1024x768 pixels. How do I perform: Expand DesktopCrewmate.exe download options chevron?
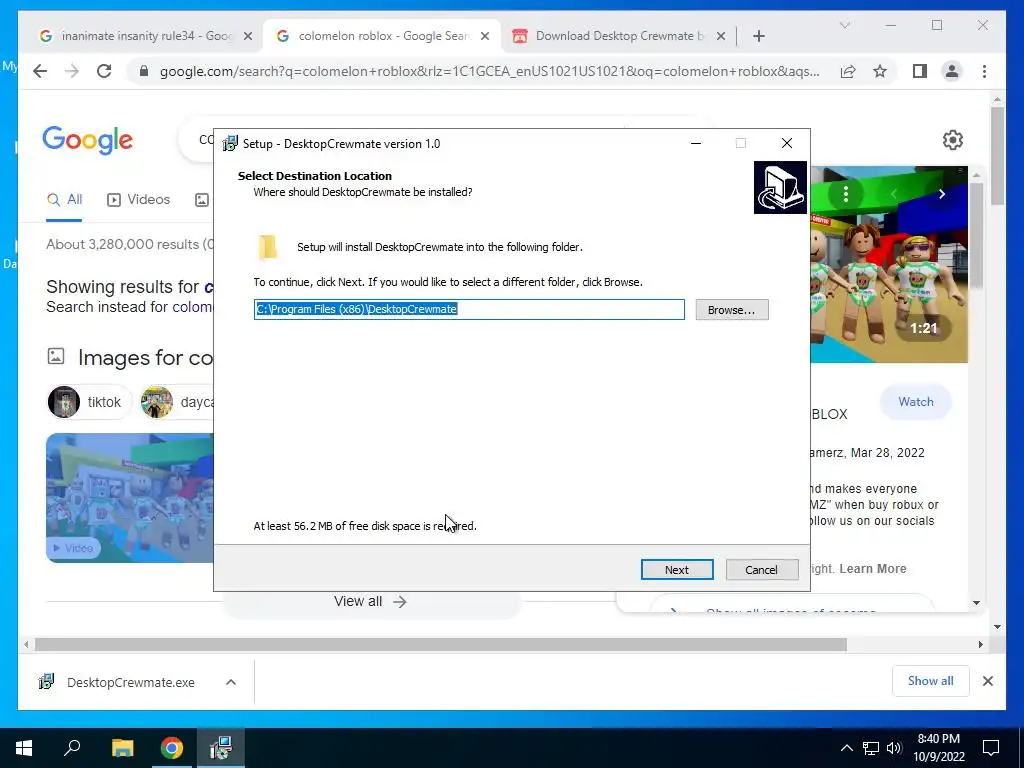click(231, 682)
